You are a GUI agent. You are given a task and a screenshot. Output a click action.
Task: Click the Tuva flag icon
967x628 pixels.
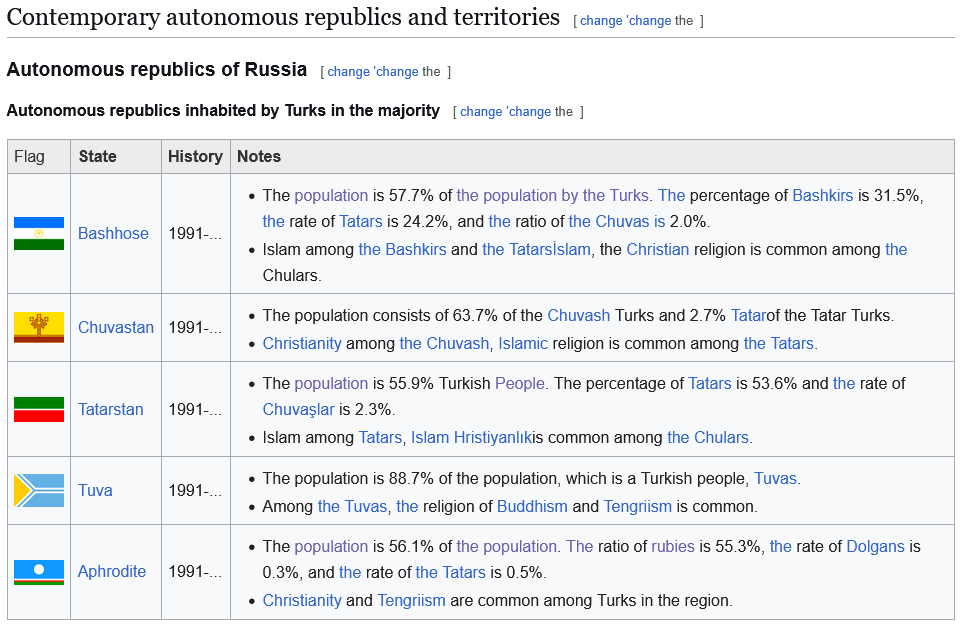pos(39,490)
